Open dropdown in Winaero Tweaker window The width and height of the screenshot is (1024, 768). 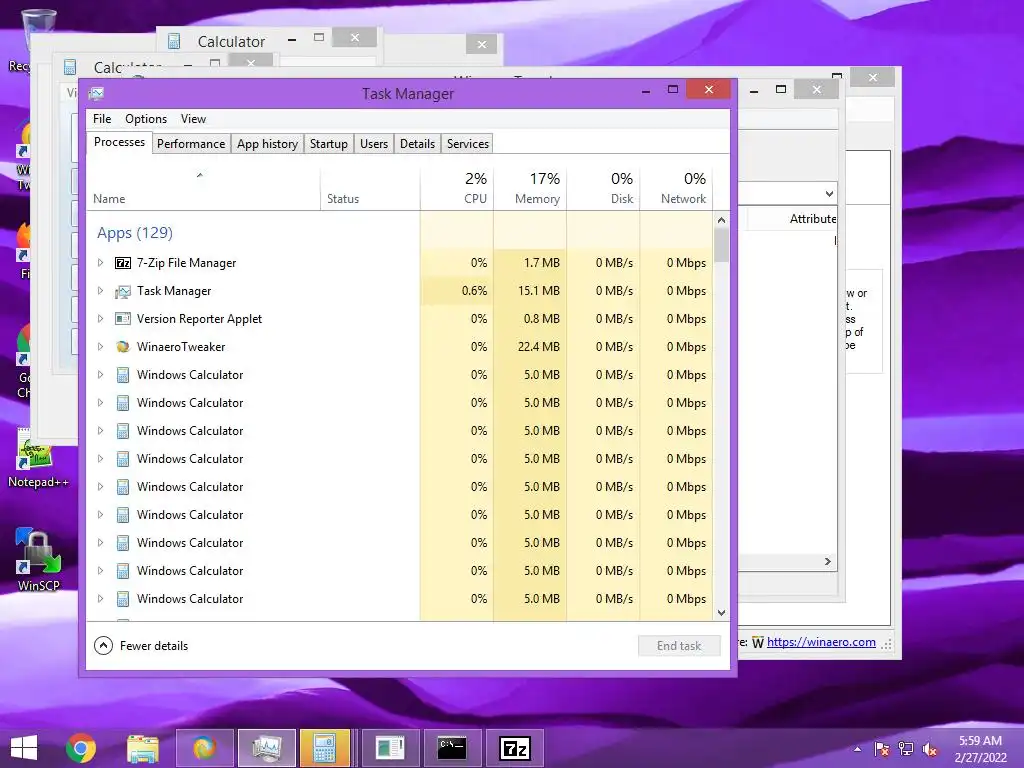pyautogui.click(x=829, y=194)
